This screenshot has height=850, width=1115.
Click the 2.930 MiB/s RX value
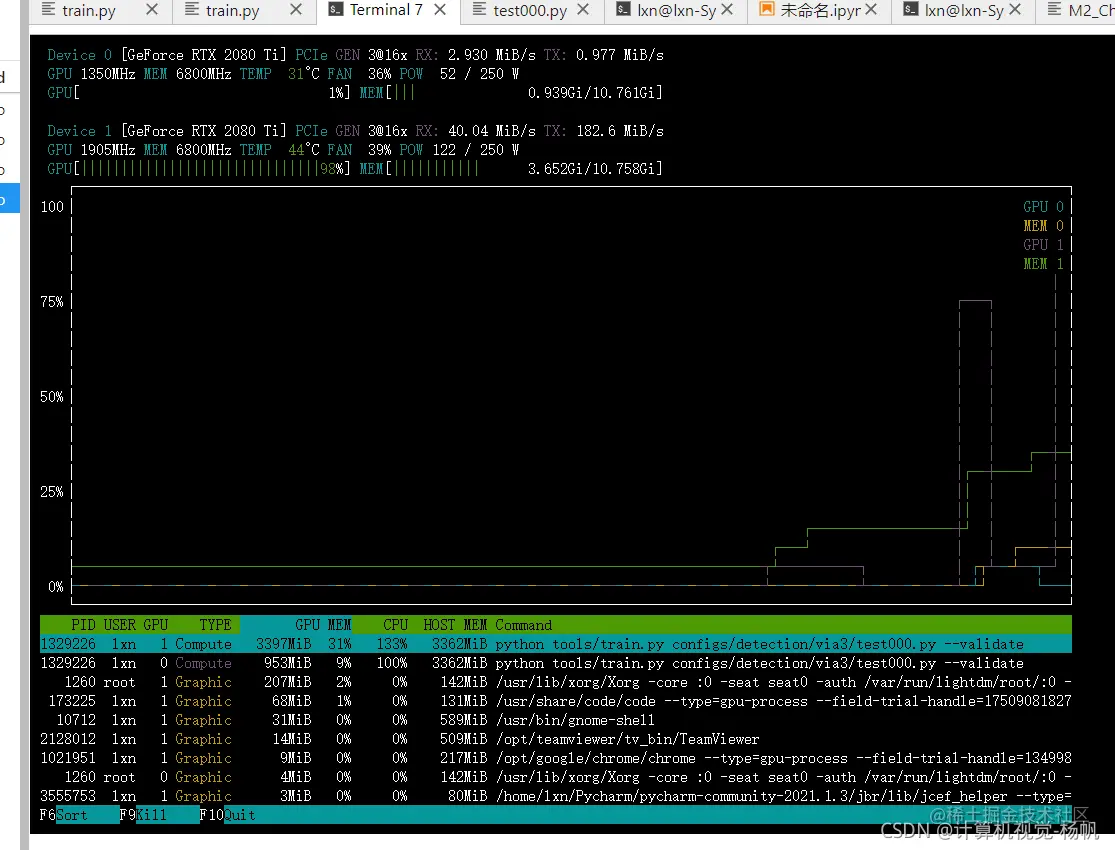pyautogui.click(x=491, y=55)
